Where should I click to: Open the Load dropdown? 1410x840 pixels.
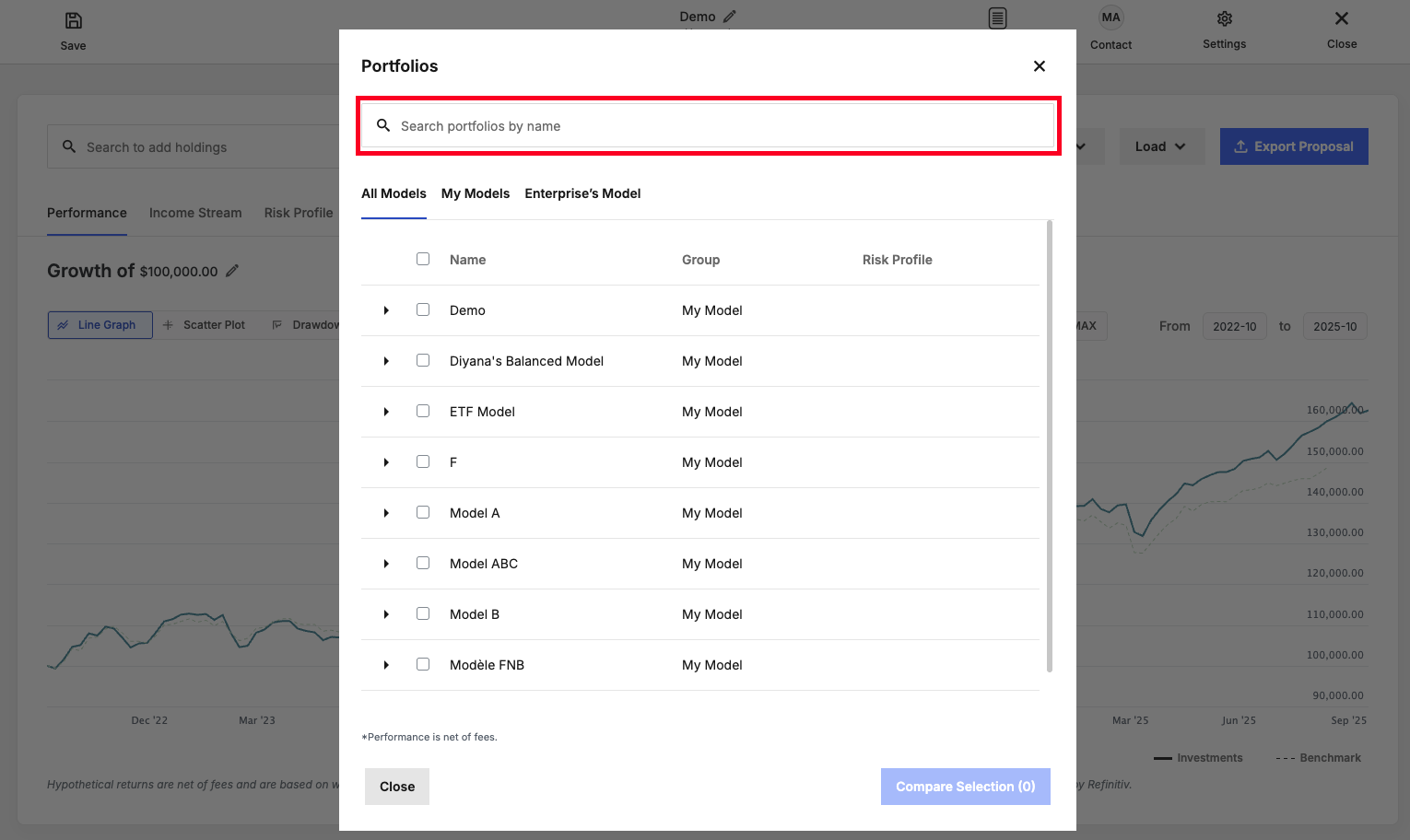(x=1161, y=146)
